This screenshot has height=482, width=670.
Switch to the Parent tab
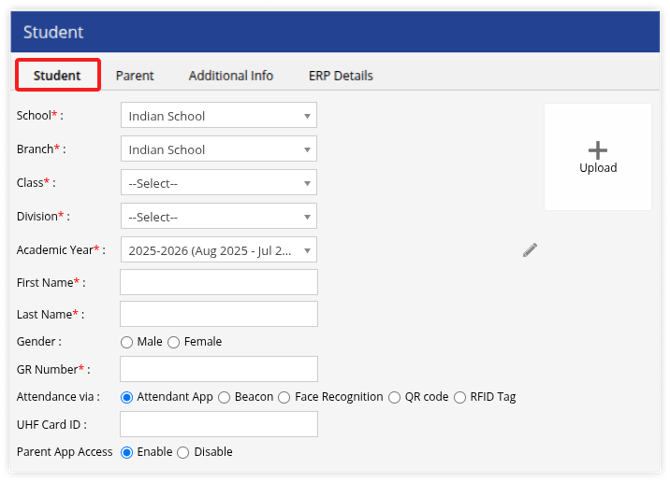pos(134,76)
